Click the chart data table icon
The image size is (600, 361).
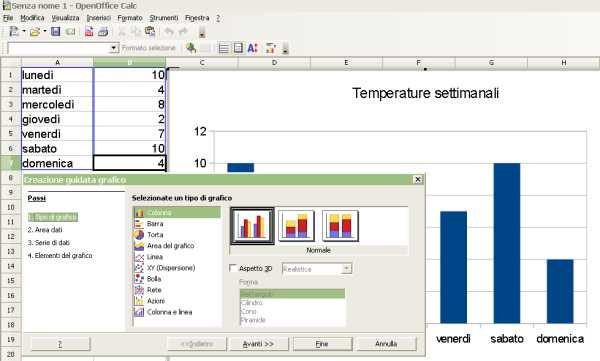(205, 48)
